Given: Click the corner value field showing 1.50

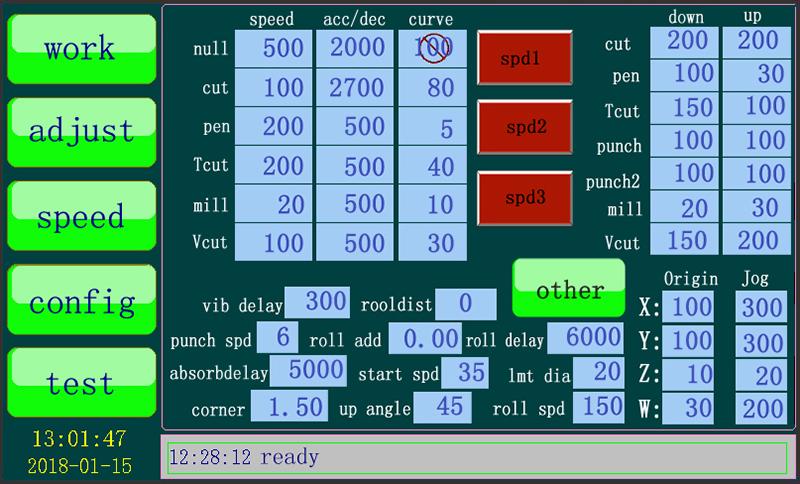Looking at the screenshot, I should pos(289,406).
